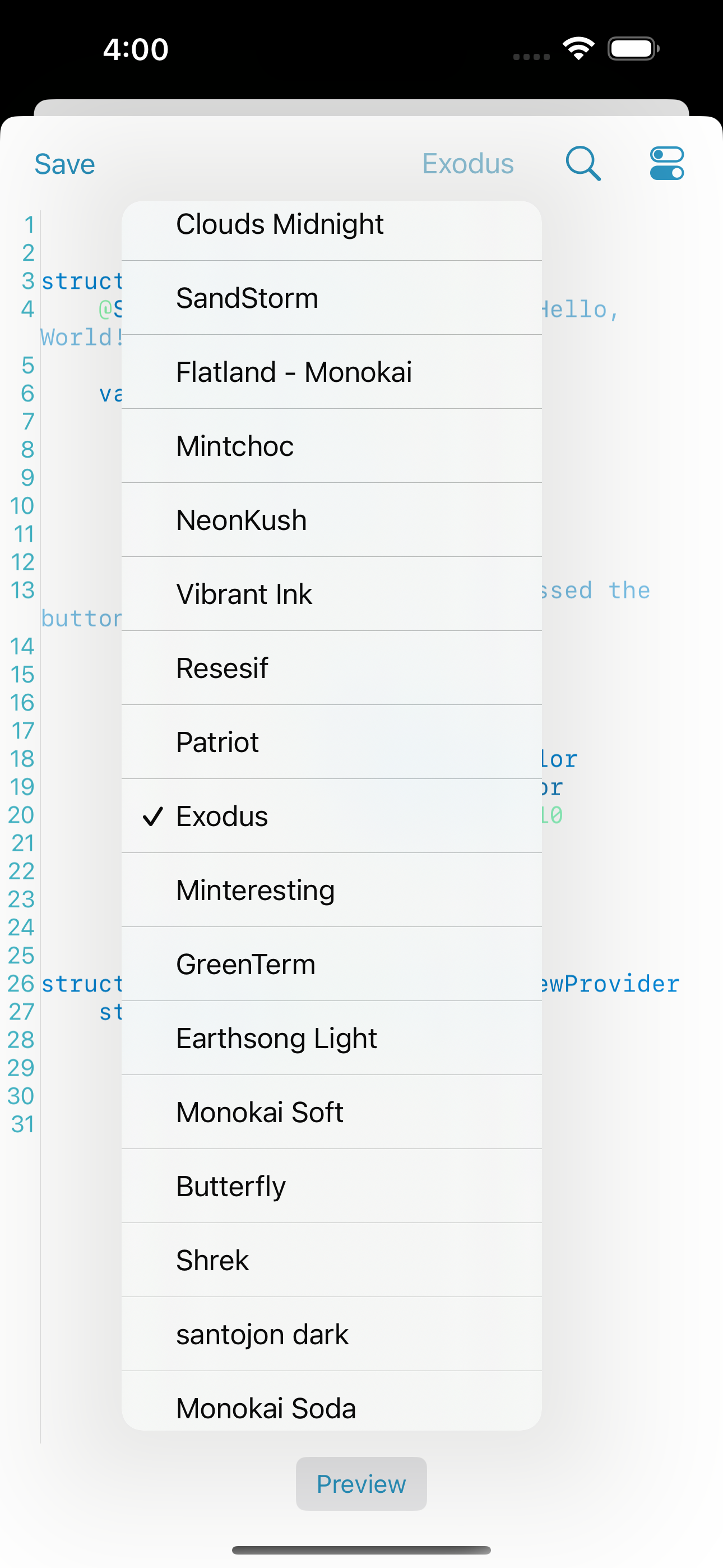
Task: Apply the GreenTerm theme
Action: (332, 963)
